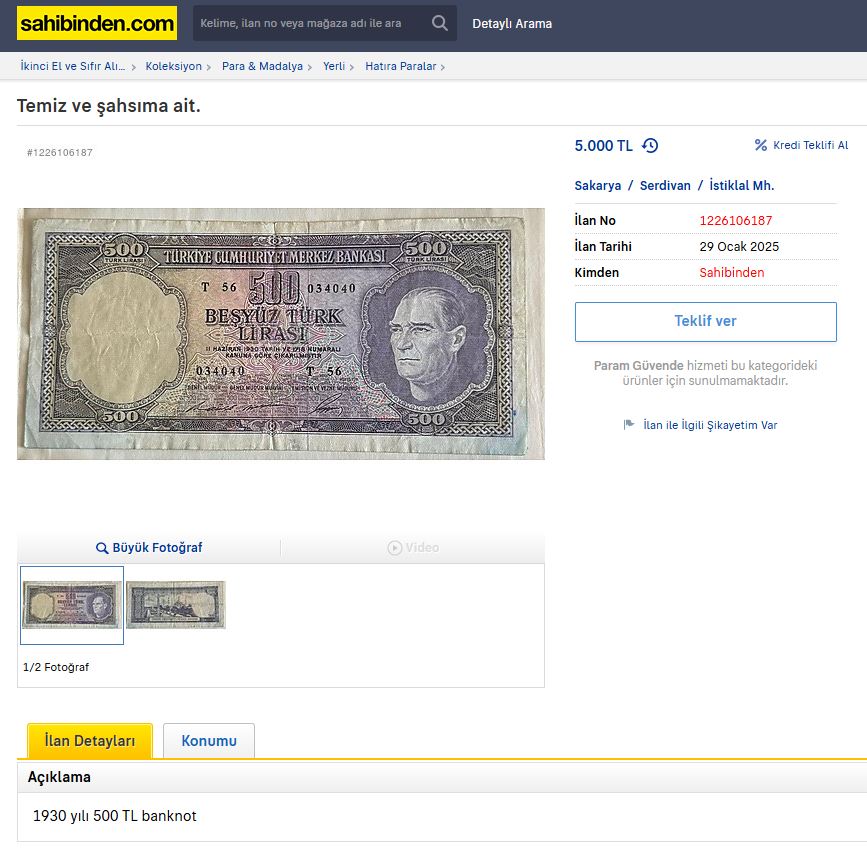This screenshot has width=867, height=849.
Task: Select the second banknote thumbnail
Action: pyautogui.click(x=176, y=605)
